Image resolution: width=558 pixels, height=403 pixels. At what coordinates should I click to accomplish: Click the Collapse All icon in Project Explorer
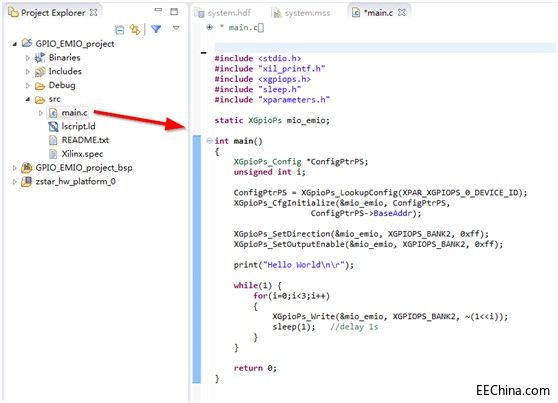tap(120, 30)
